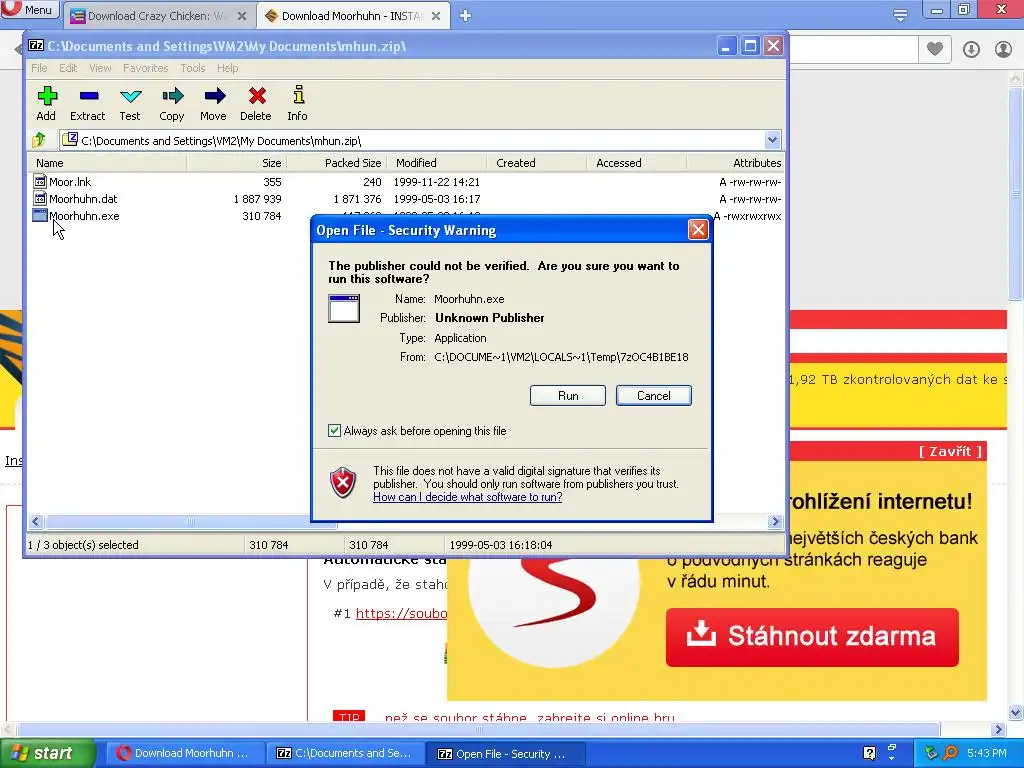Click the Stáhnout zdarma download button
This screenshot has height=768, width=1024.
pyautogui.click(x=812, y=637)
